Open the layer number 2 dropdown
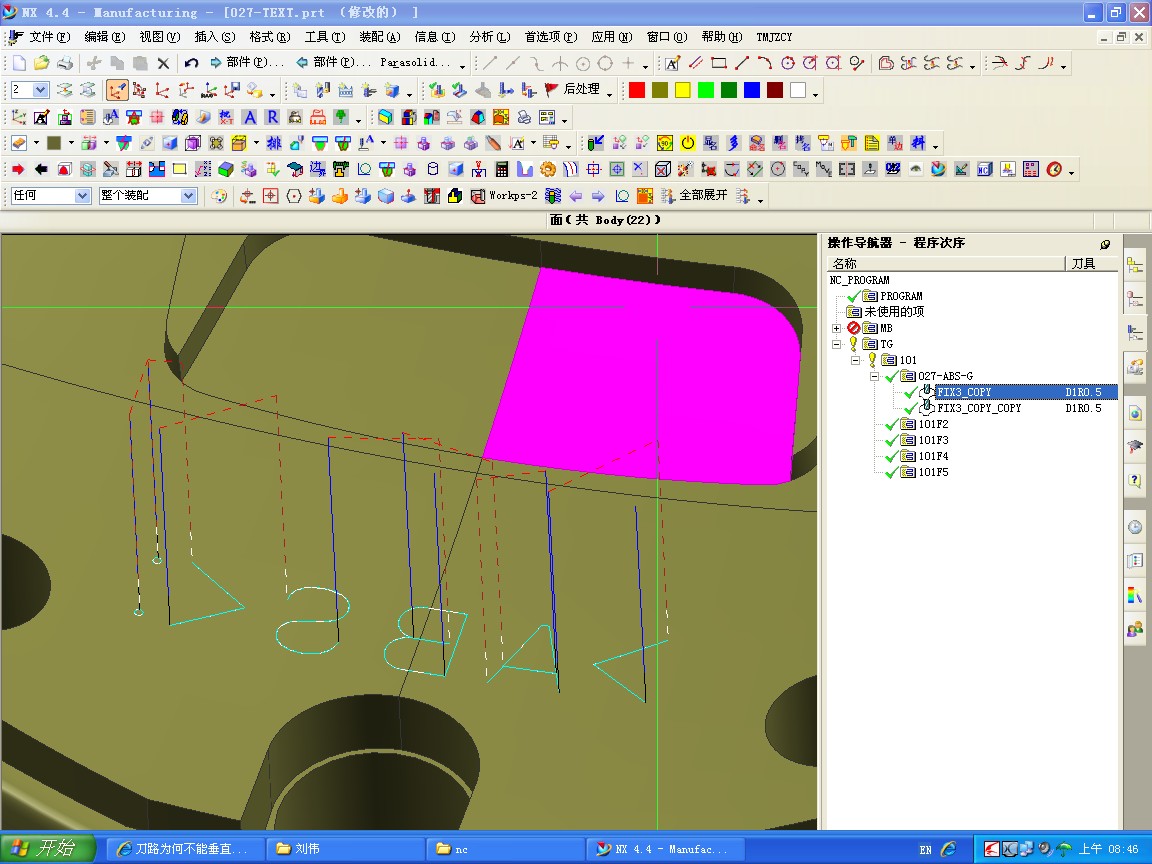1152x864 pixels. click(x=41, y=90)
